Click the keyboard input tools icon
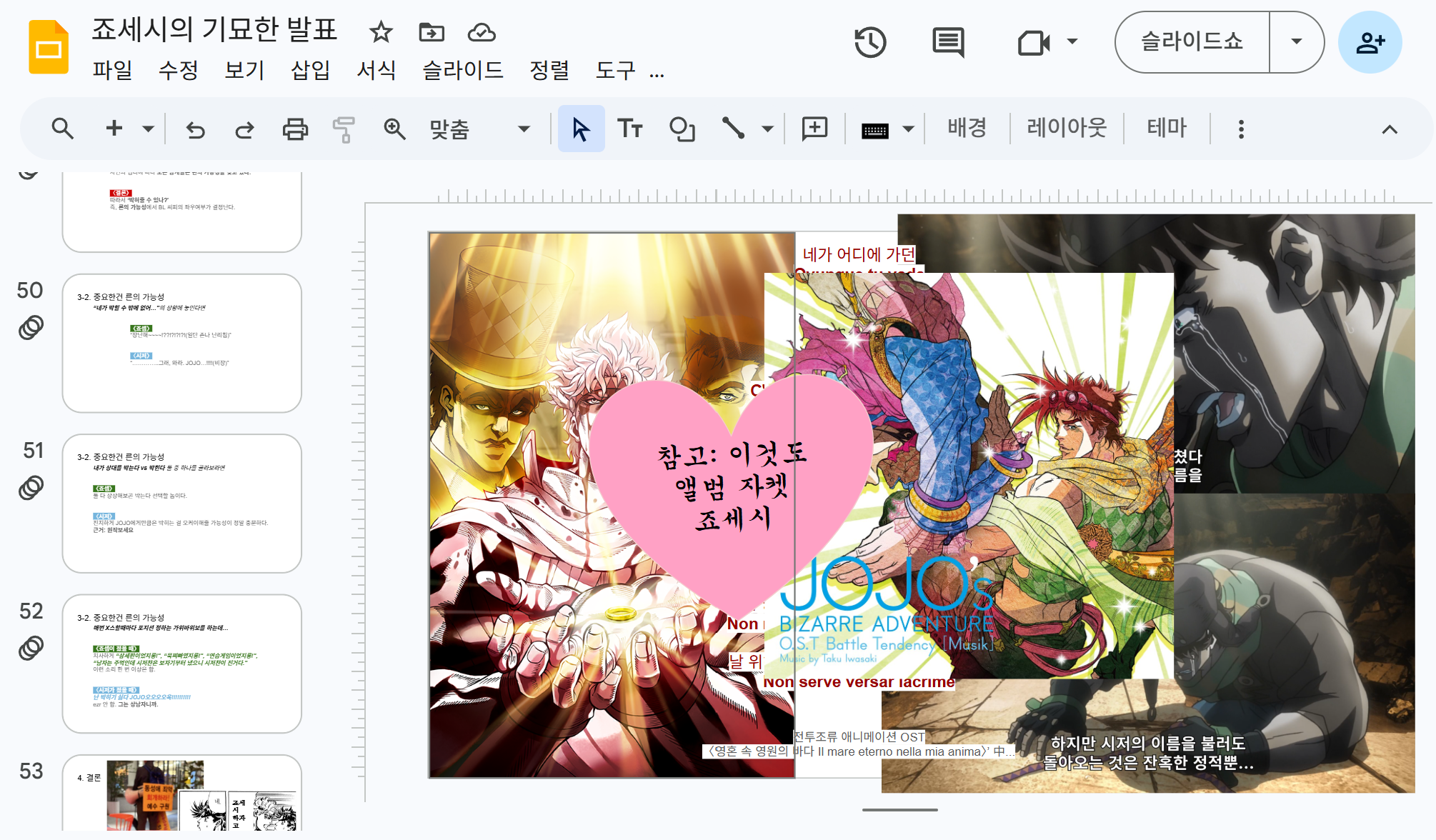Image resolution: width=1436 pixels, height=840 pixels. click(x=875, y=130)
